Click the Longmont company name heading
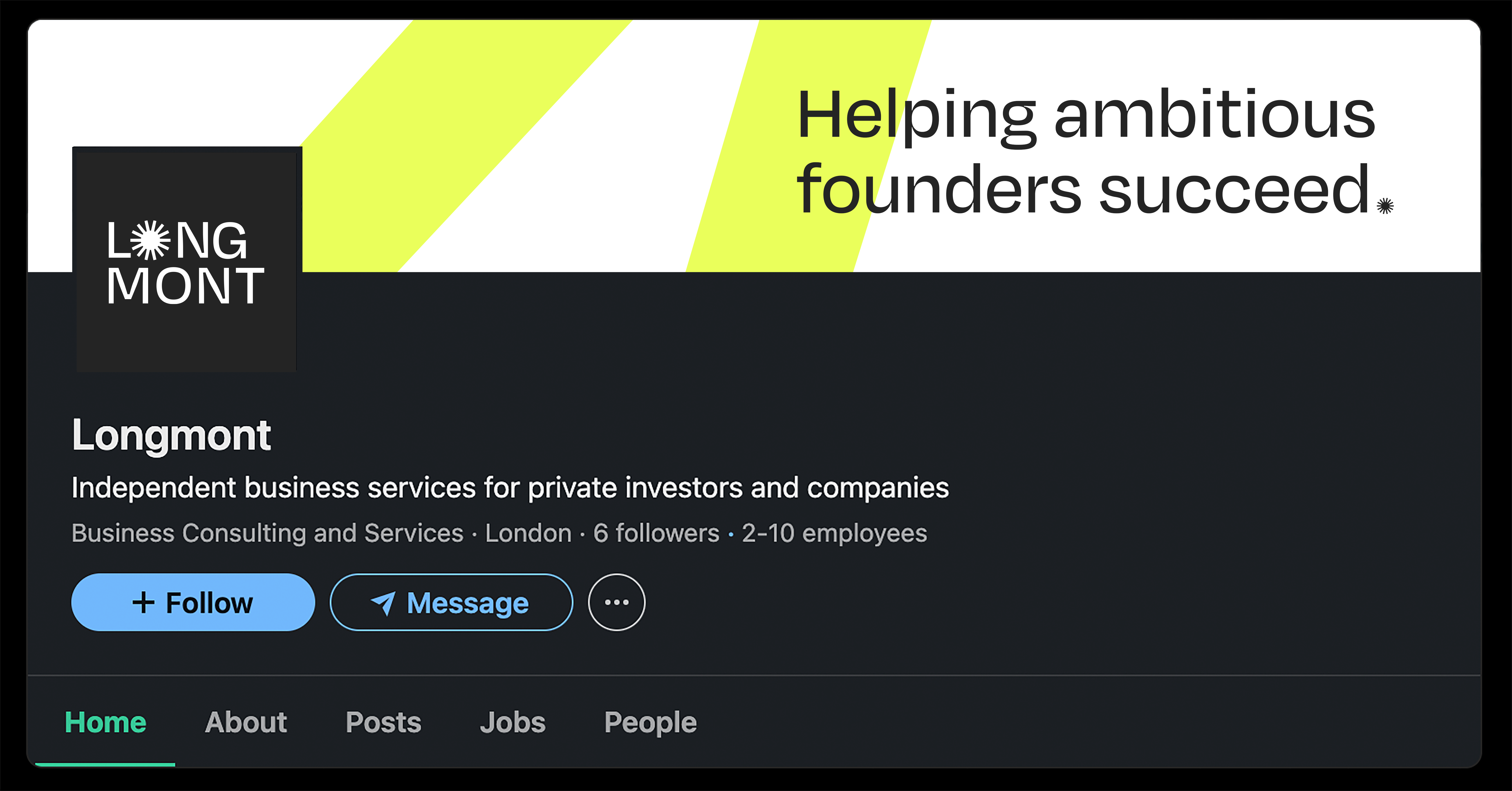Screen dimensions: 1512x791 click(171, 435)
